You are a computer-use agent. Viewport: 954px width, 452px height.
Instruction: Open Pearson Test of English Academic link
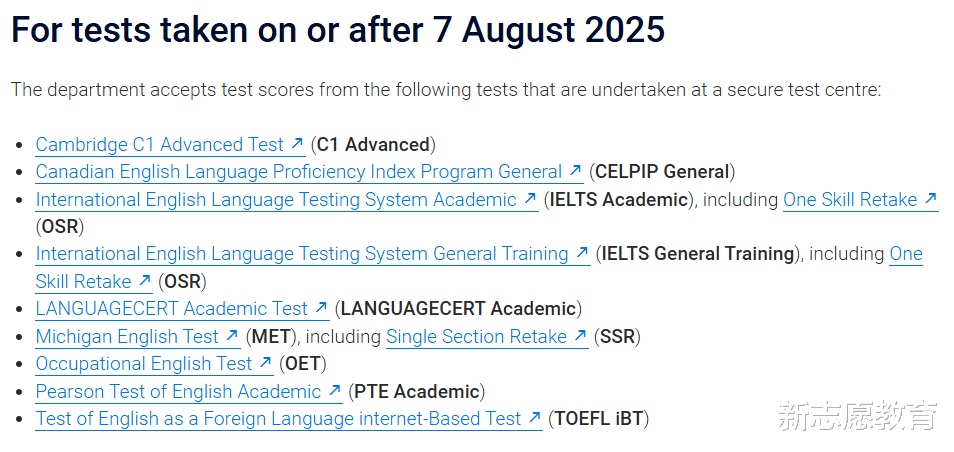tap(178, 392)
